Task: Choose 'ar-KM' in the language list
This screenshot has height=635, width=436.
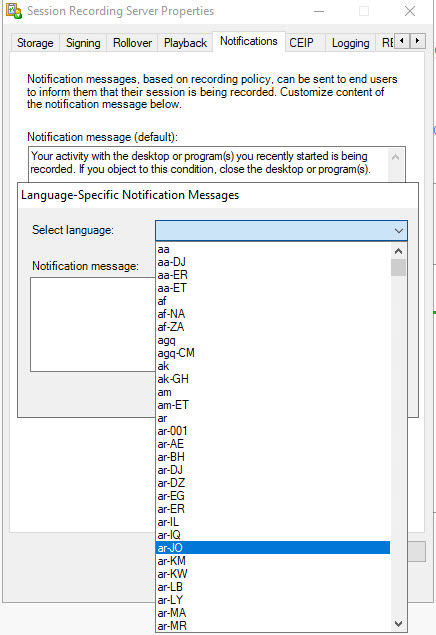Action: (273, 561)
